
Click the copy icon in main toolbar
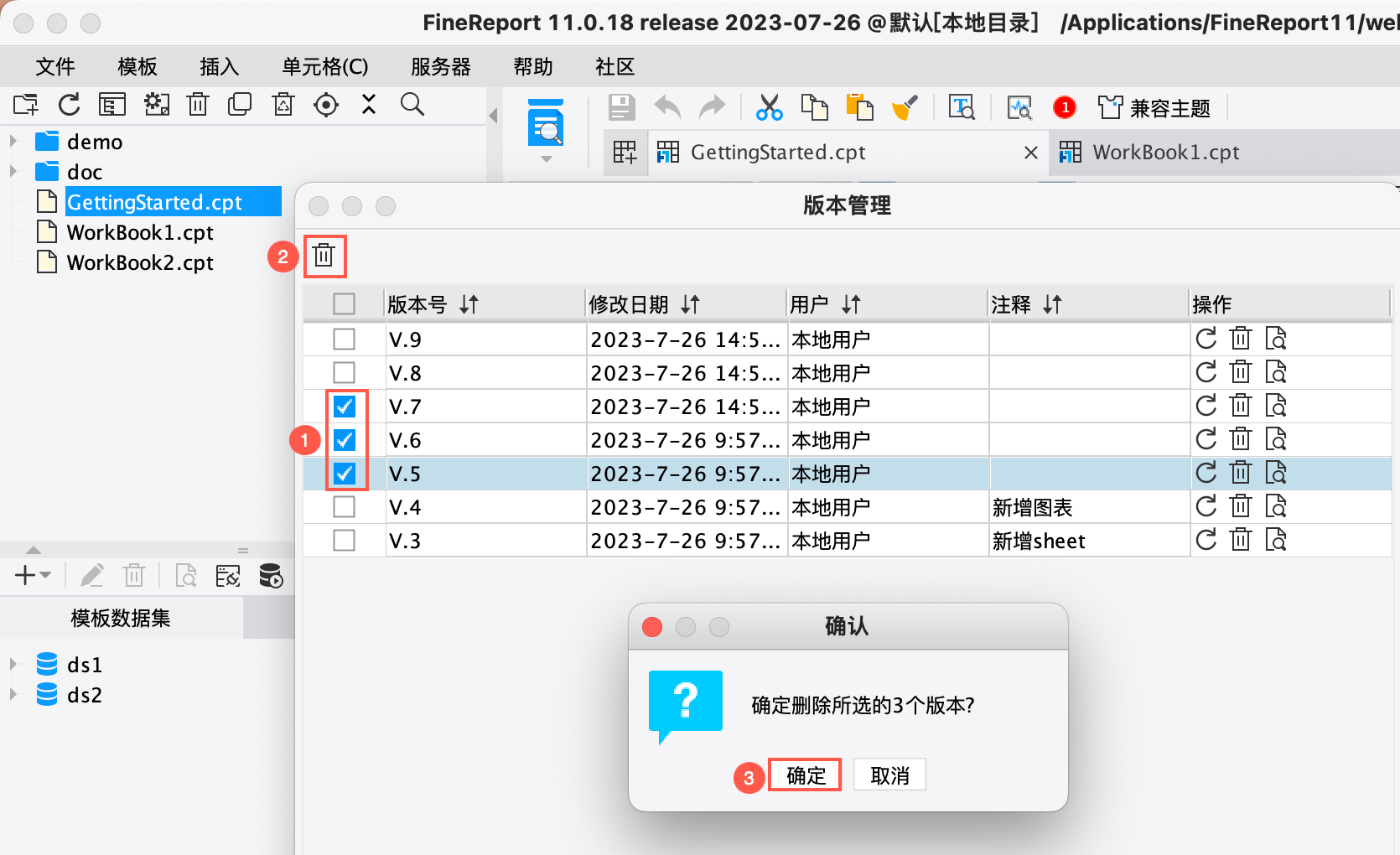(x=814, y=107)
